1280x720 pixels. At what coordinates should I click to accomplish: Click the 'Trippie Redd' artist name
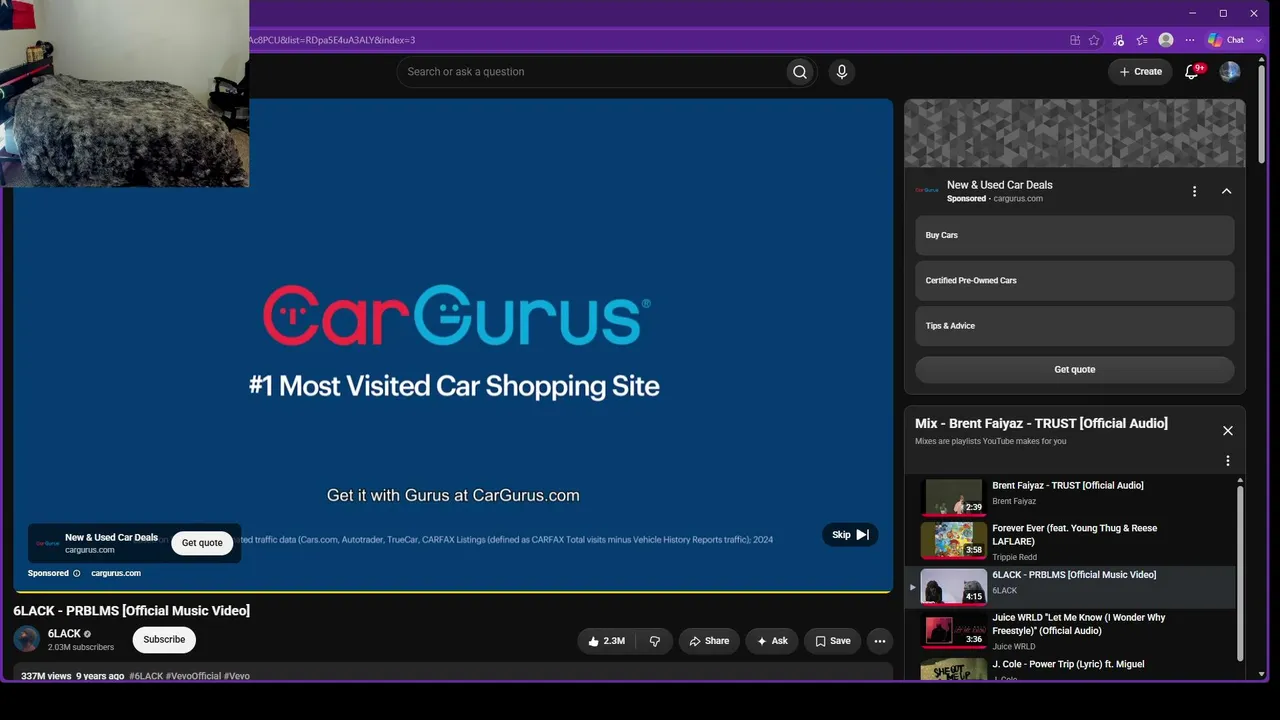[x=1015, y=557]
